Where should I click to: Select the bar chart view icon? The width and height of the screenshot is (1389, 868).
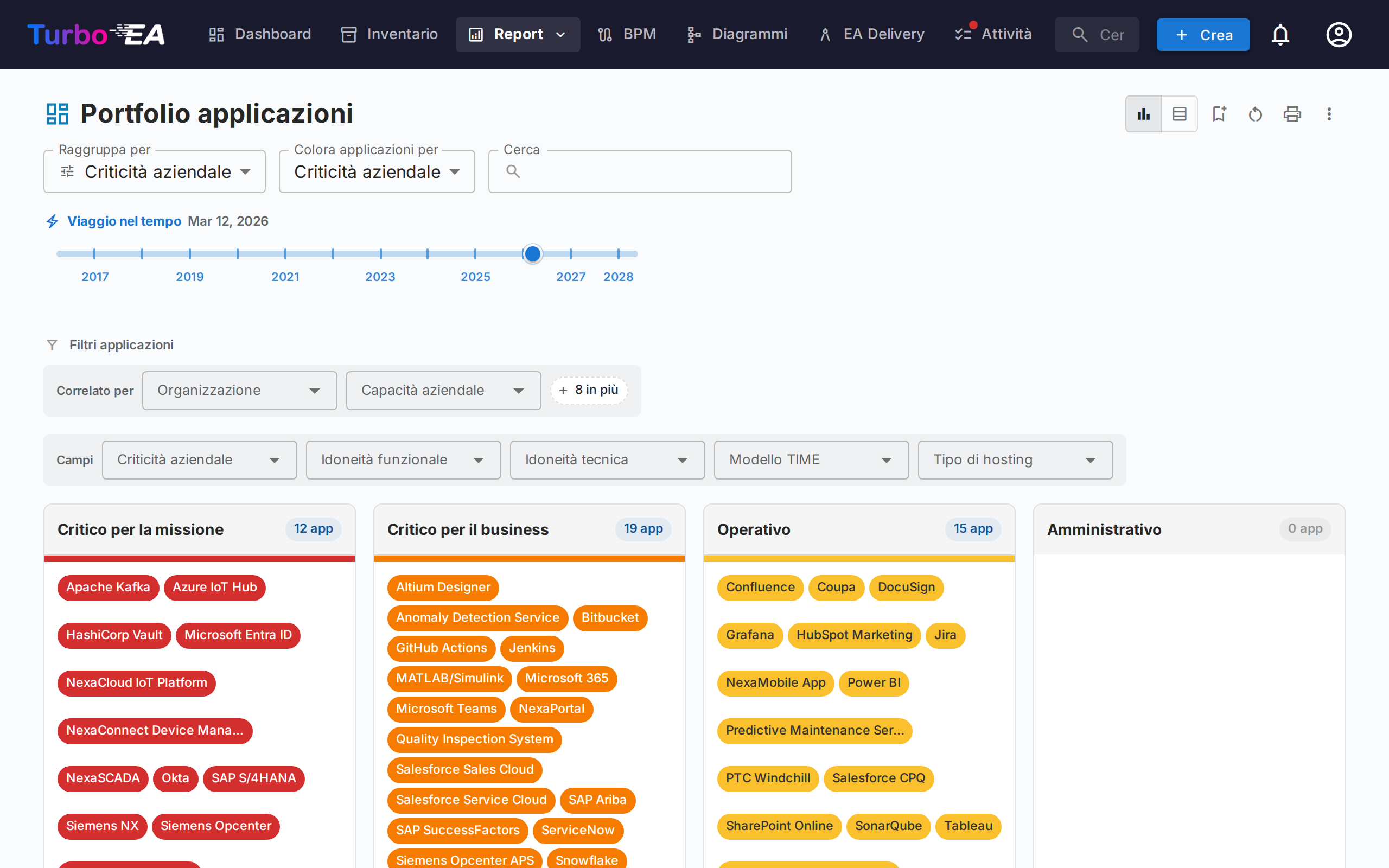tap(1143, 114)
